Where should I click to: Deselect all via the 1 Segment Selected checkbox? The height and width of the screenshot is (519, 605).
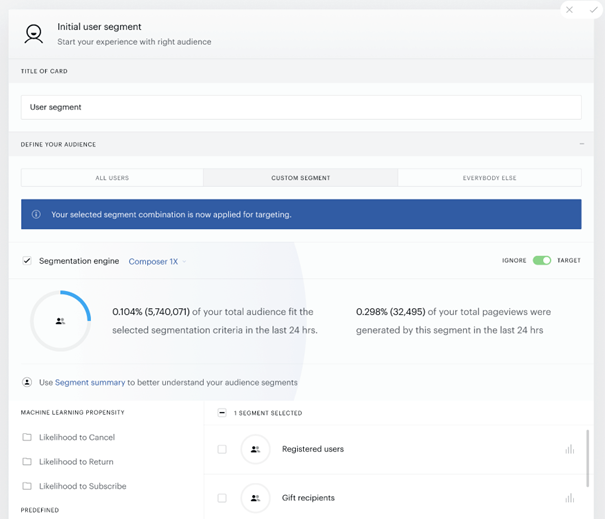[x=222, y=413]
